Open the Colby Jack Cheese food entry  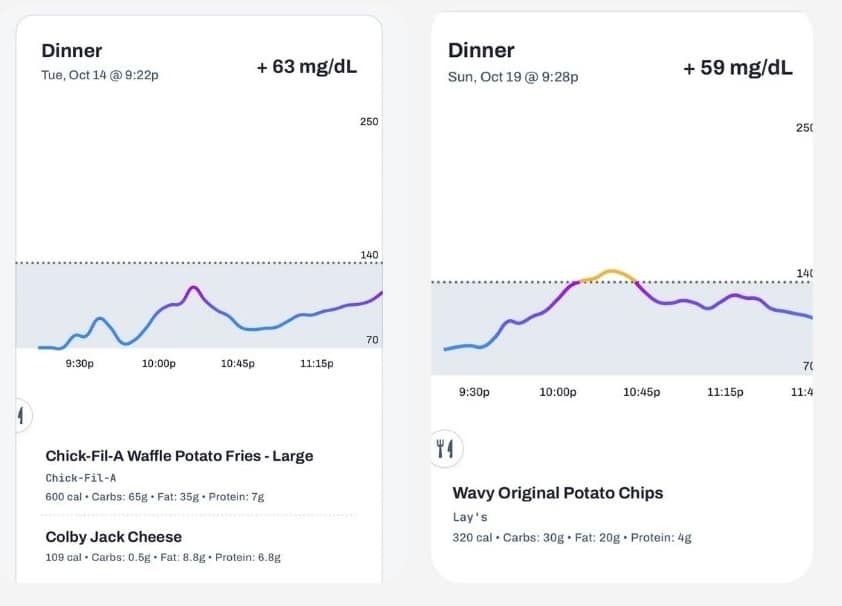(x=114, y=536)
